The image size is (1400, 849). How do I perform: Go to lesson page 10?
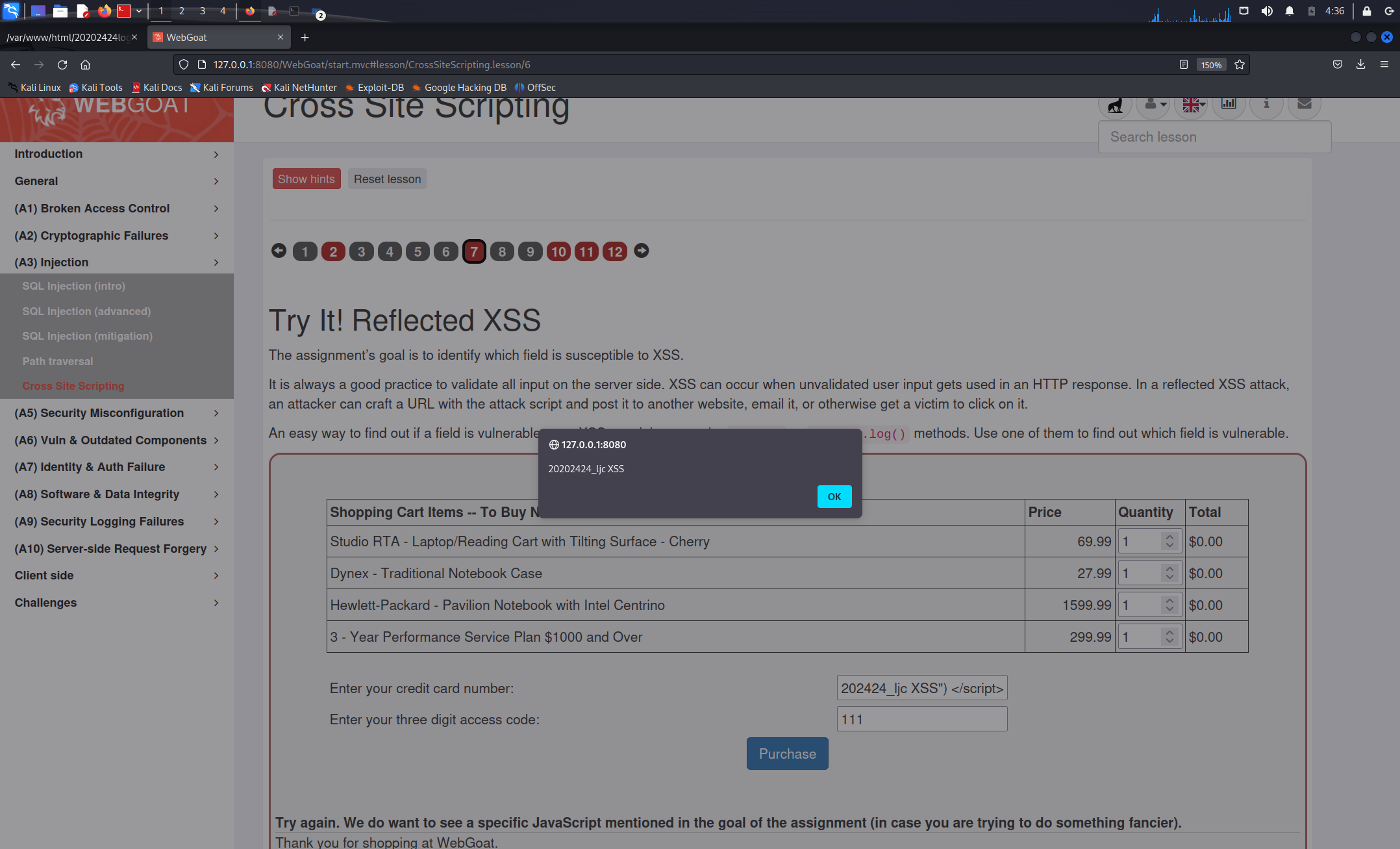[x=558, y=251]
